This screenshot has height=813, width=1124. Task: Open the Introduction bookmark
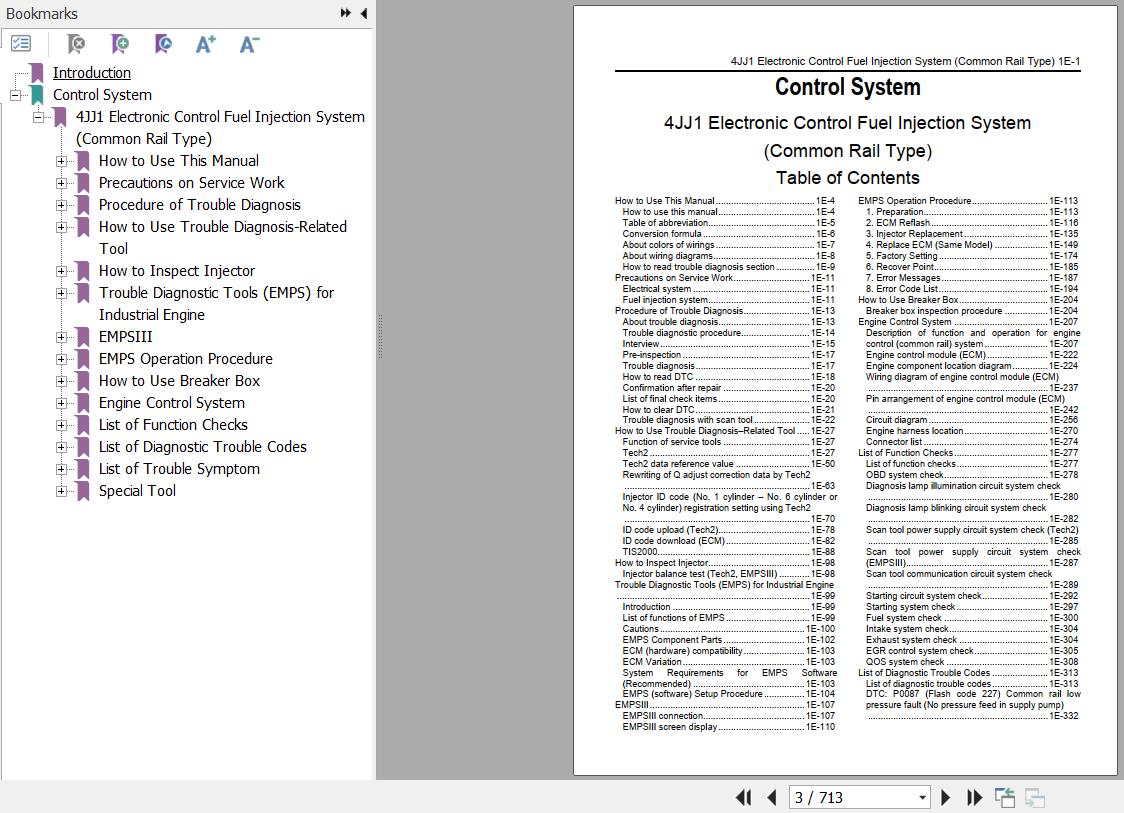92,72
